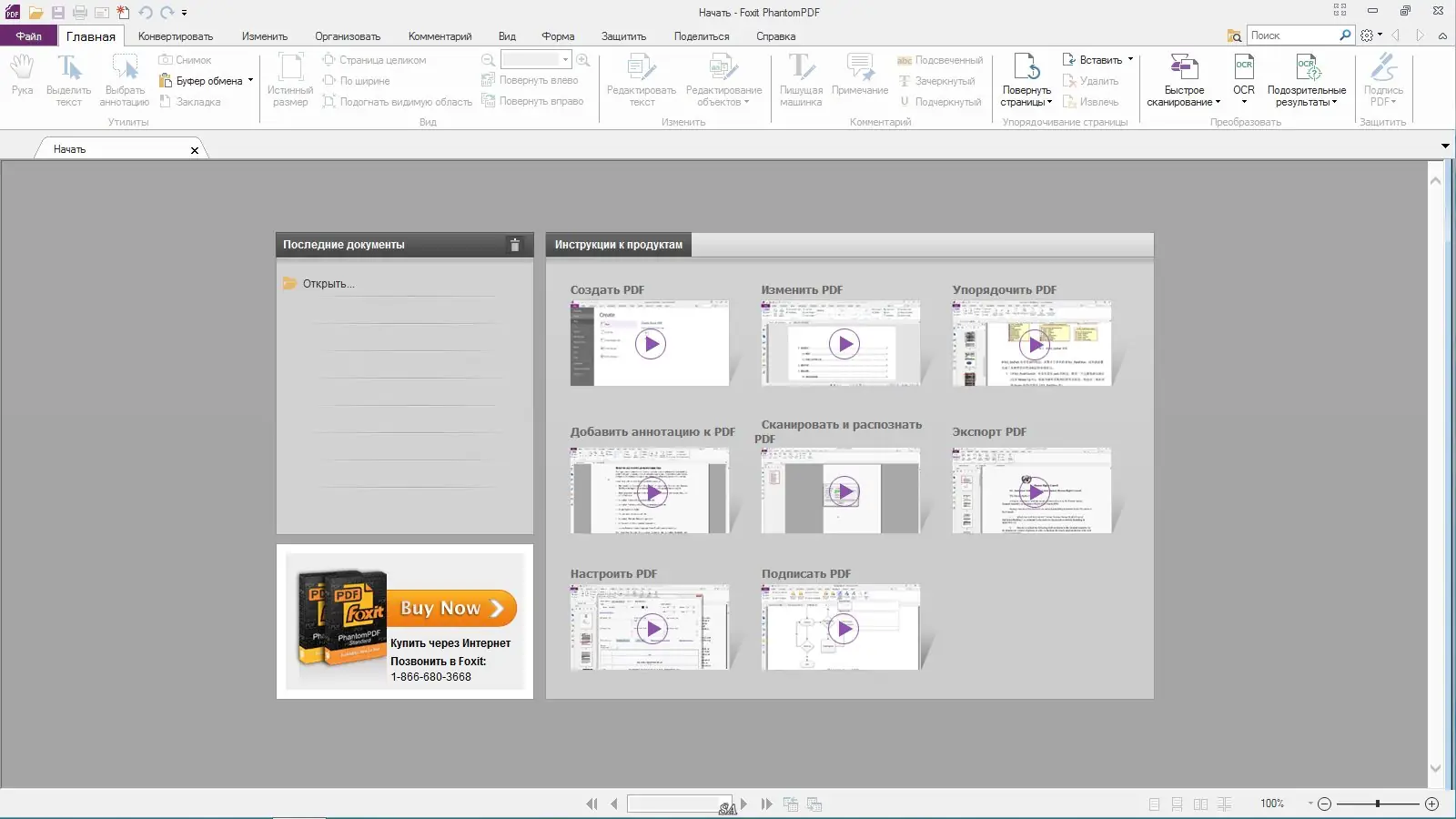1456x819 pixels.
Task: Play the Подписать PDF tutorial video
Action: [x=844, y=628]
